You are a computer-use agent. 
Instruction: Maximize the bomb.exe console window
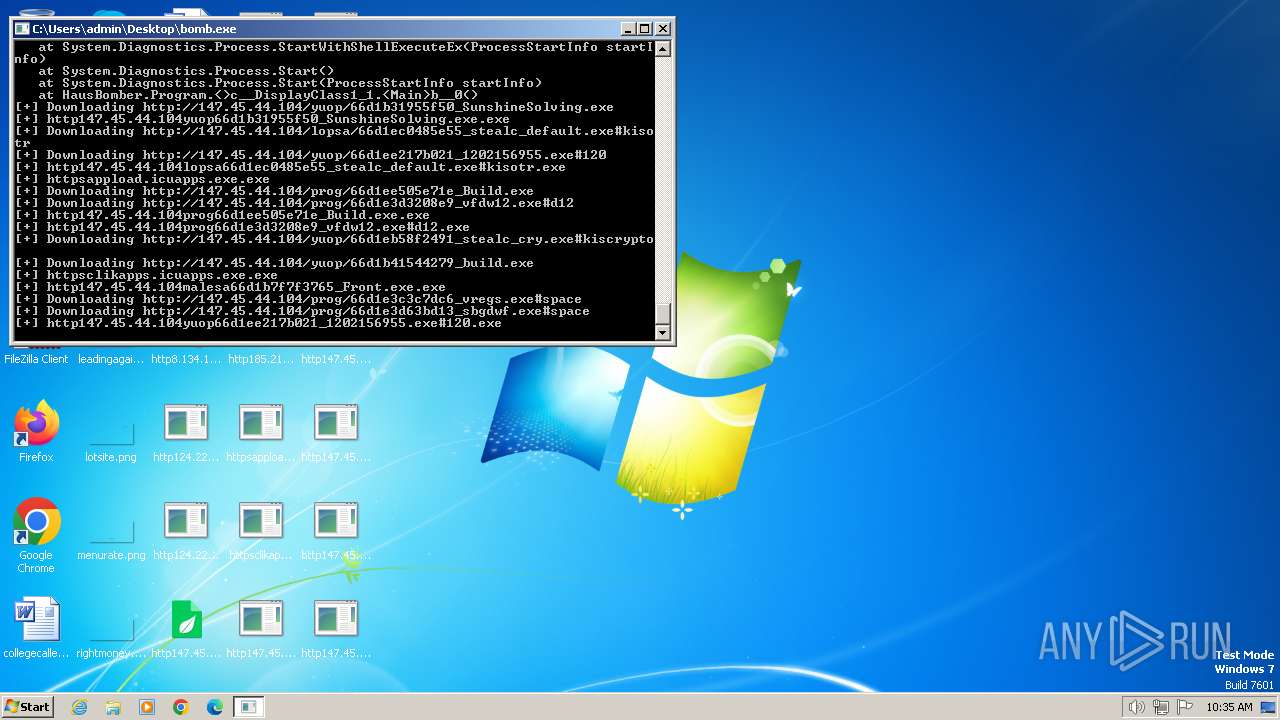click(645, 29)
